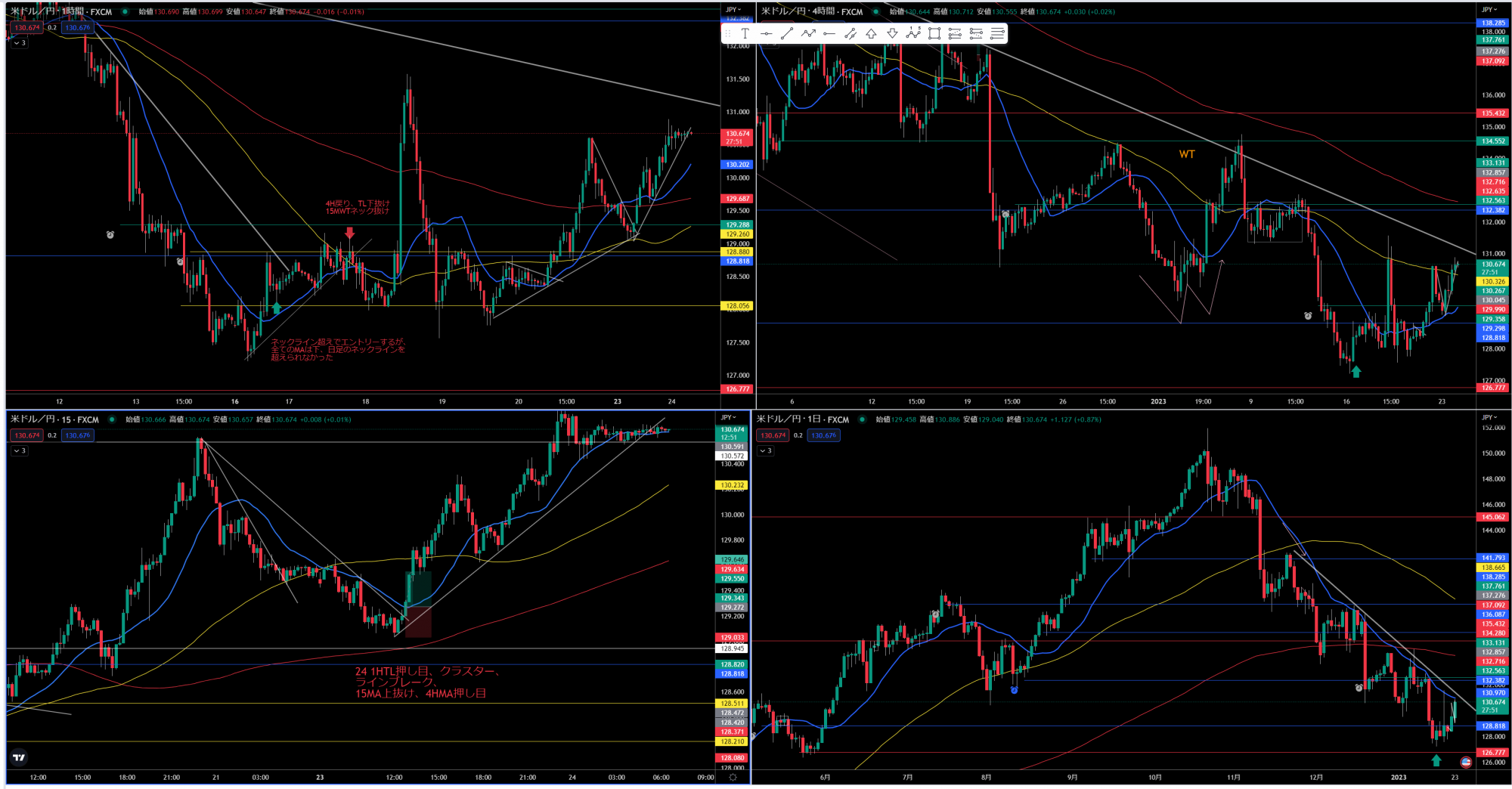Image resolution: width=1512 pixels, height=789 pixels.
Task: Click the 米ドル/円 1時間 FXCM symbol title
Action: 61,11
